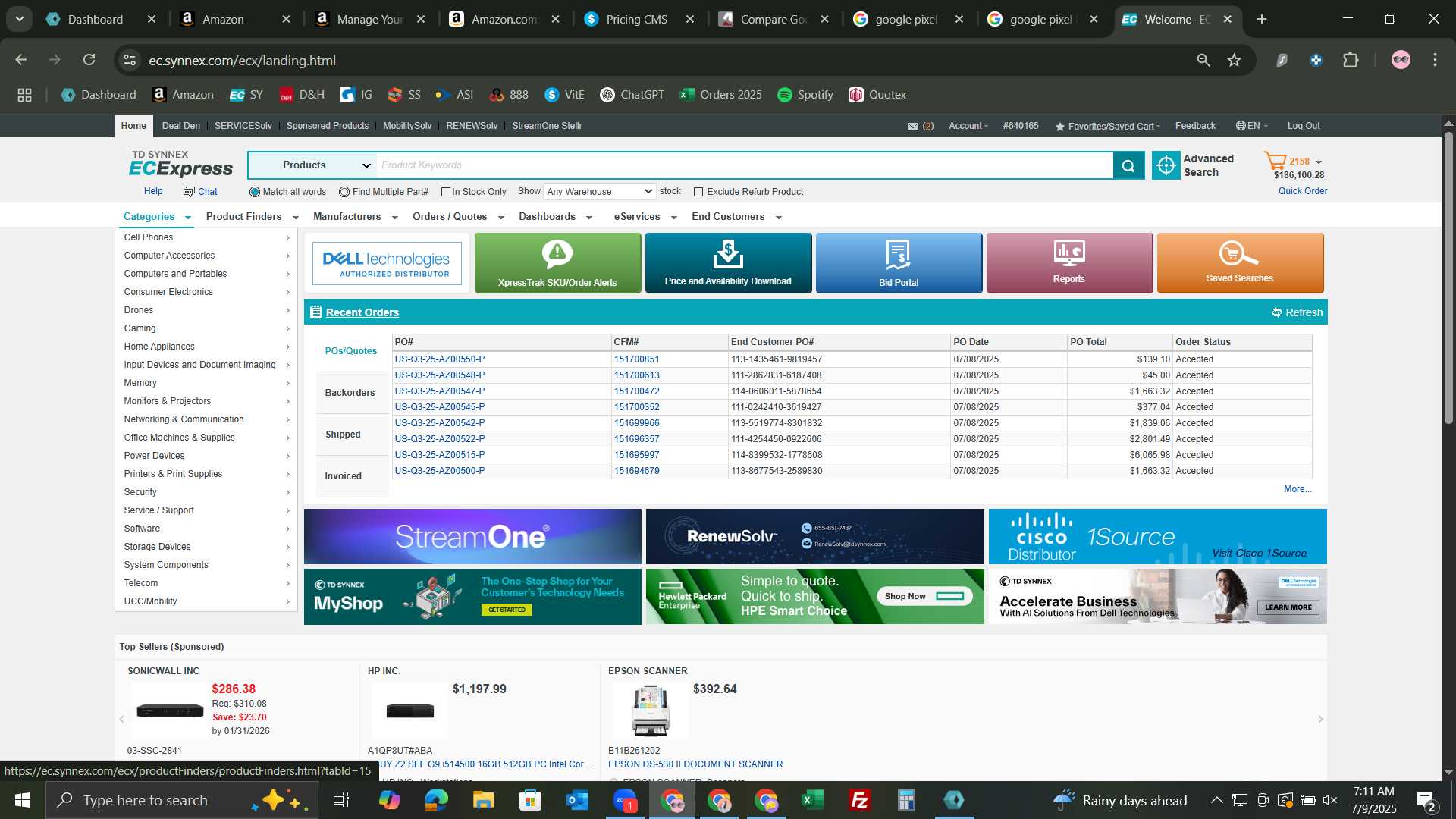The height and width of the screenshot is (819, 1456).
Task: Click the magnifier search button beside Product Keywords
Action: click(x=1128, y=165)
